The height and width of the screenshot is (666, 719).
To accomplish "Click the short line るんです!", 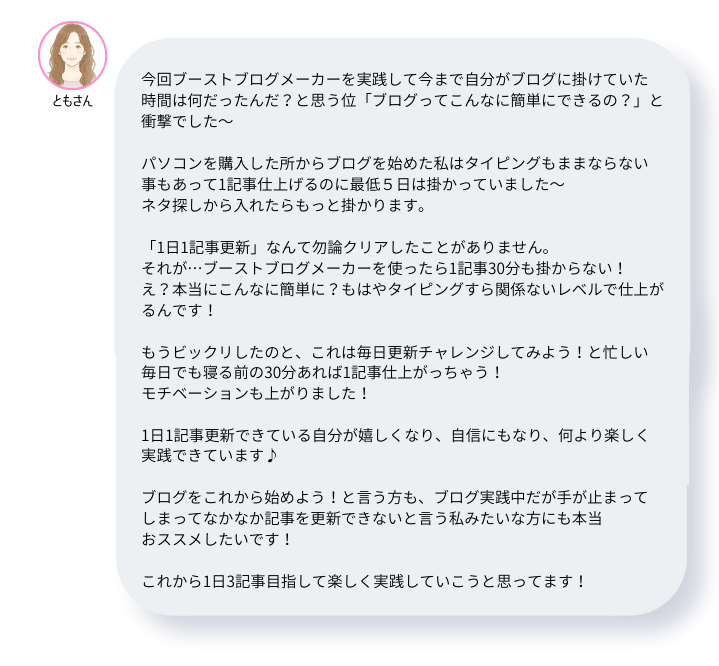I will coord(178,311).
